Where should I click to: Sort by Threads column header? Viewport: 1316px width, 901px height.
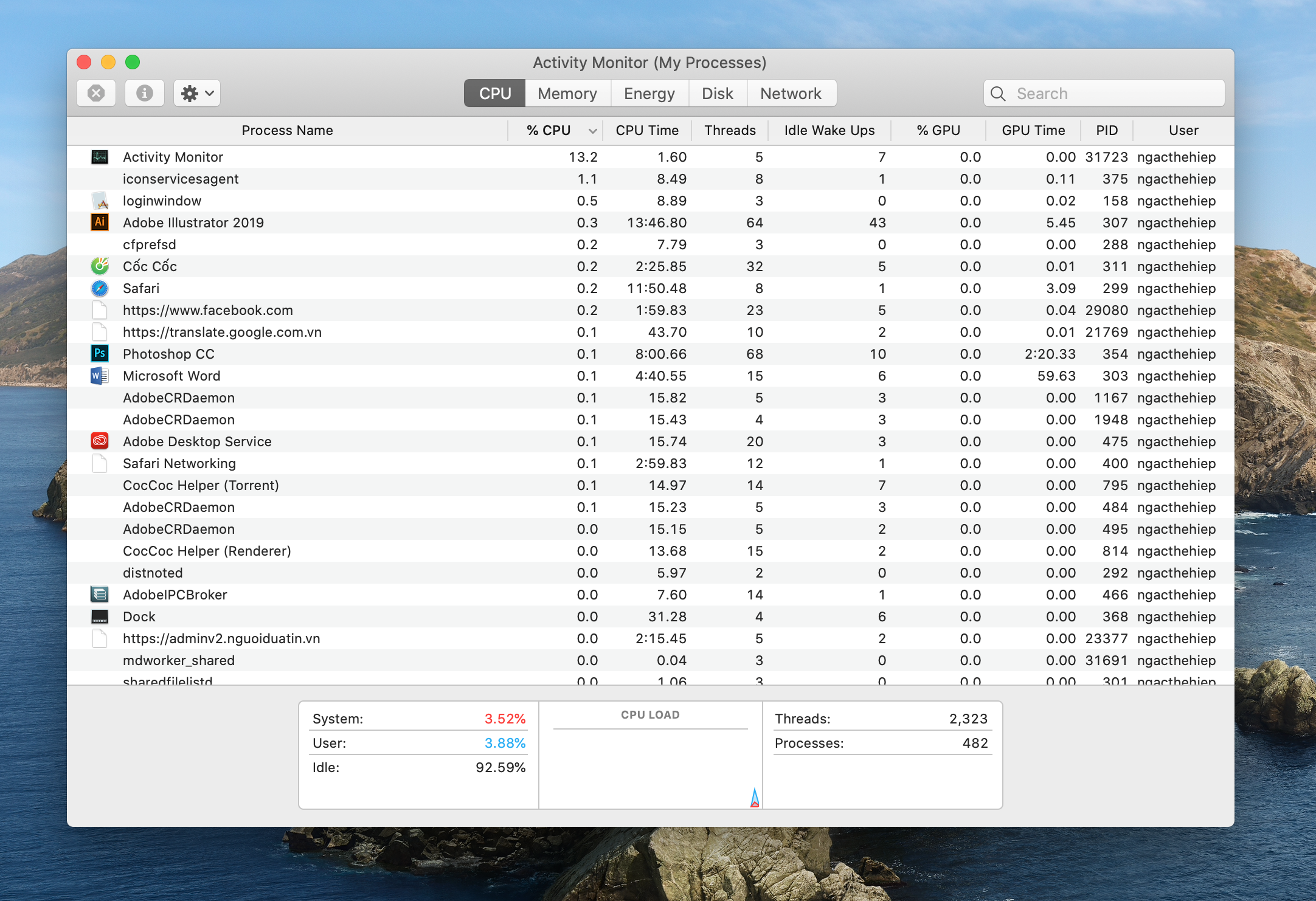[x=730, y=131]
